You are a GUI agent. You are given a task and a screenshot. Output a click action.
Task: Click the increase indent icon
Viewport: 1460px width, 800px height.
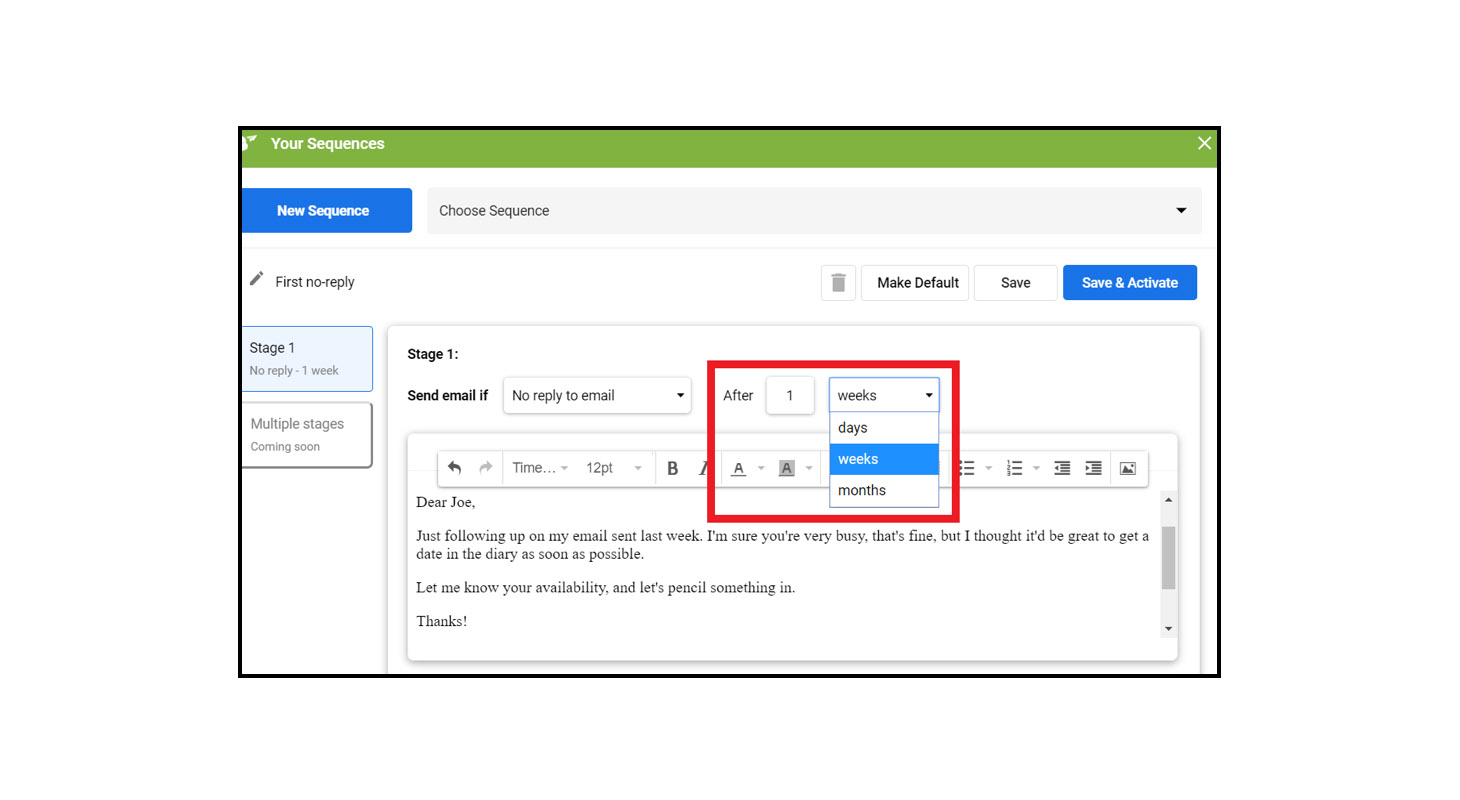[1094, 468]
